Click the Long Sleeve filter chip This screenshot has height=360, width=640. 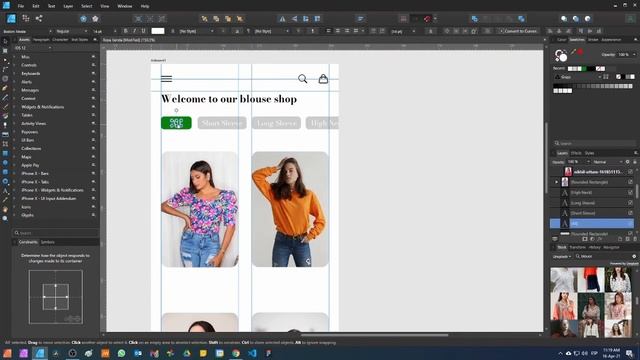click(x=276, y=123)
